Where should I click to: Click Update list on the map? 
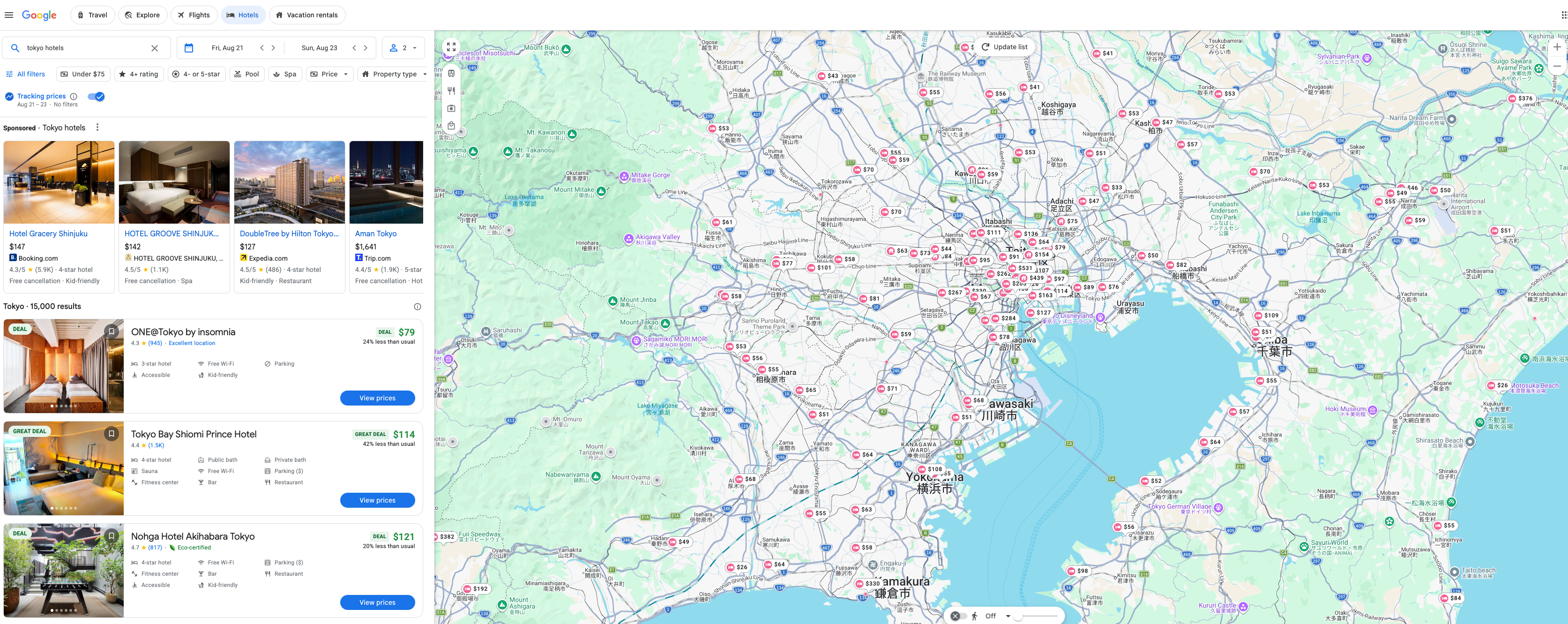coord(1005,46)
